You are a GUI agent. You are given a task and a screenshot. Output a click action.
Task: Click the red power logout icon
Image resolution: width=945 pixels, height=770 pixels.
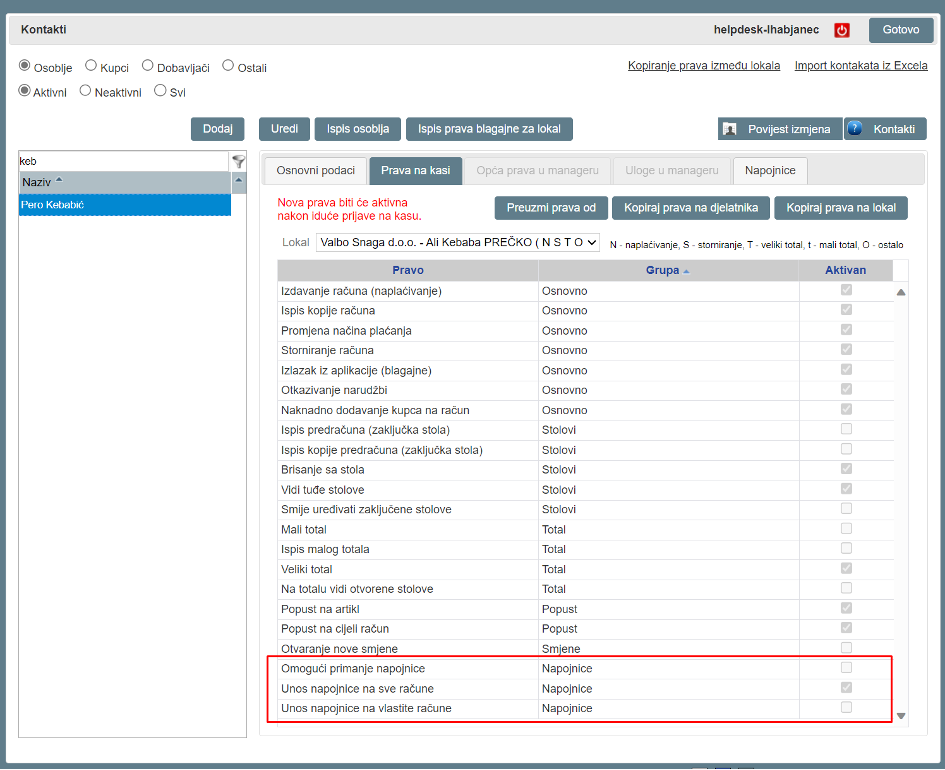842,30
